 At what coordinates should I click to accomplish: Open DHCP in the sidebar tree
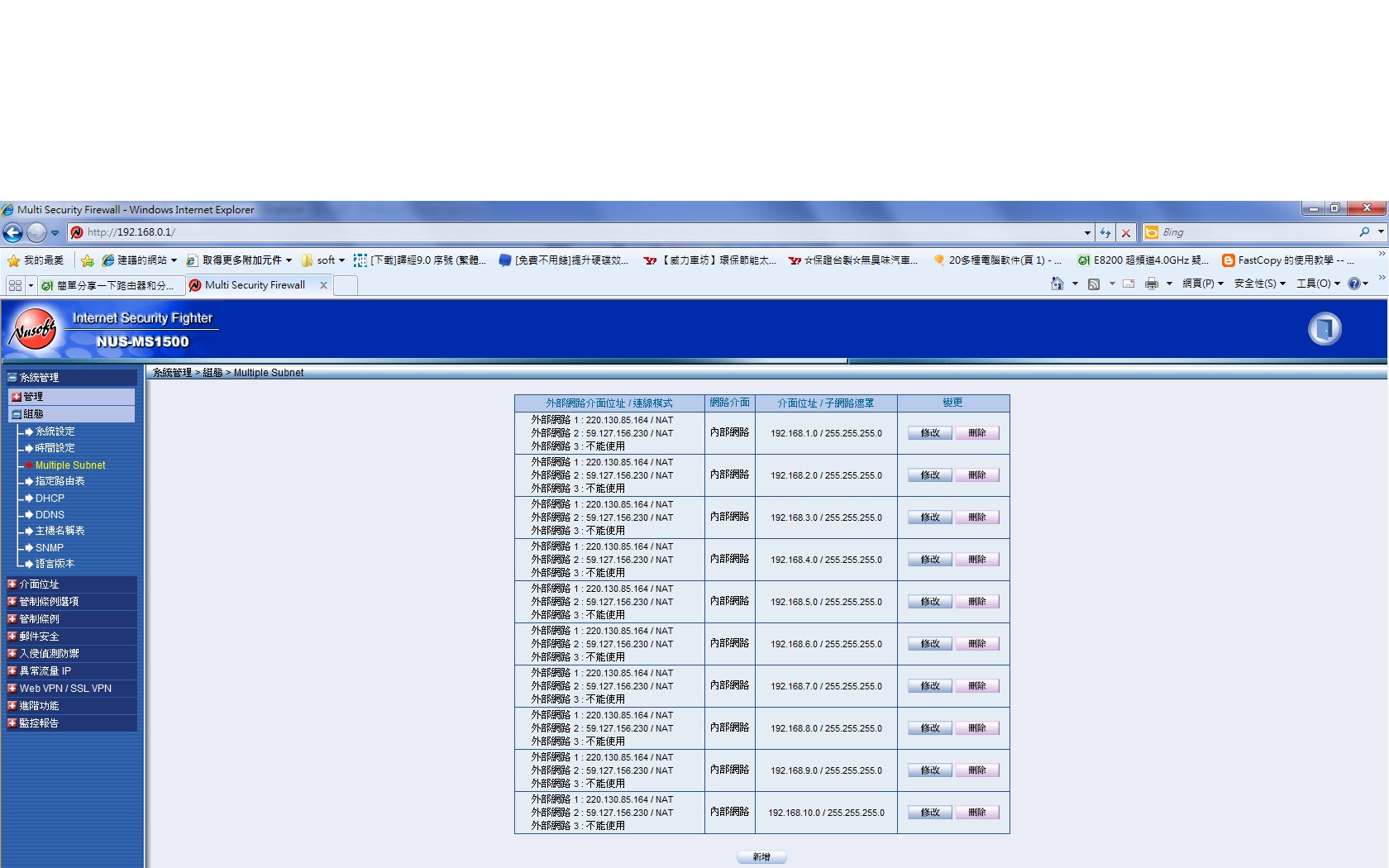pyautogui.click(x=50, y=498)
